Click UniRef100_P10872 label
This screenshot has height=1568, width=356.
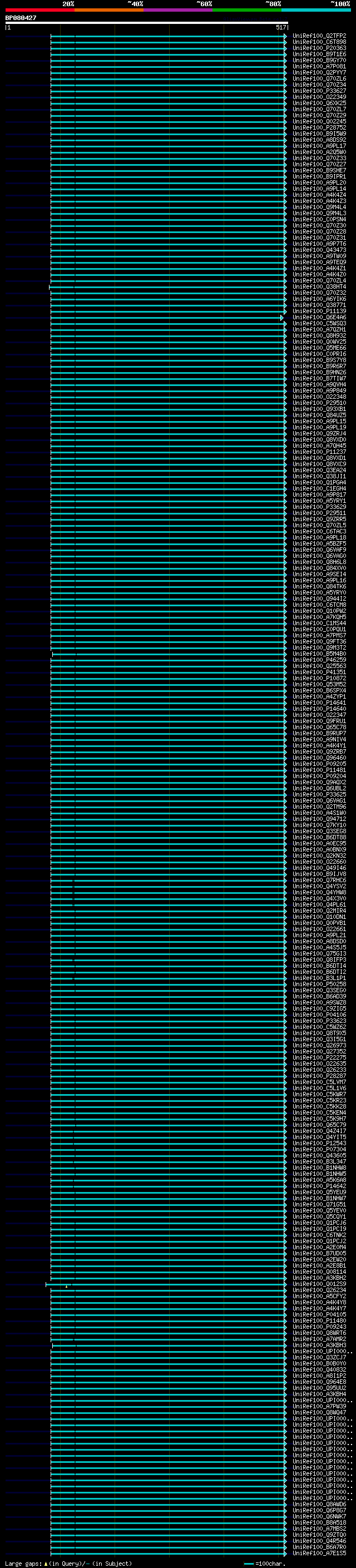click(319, 678)
